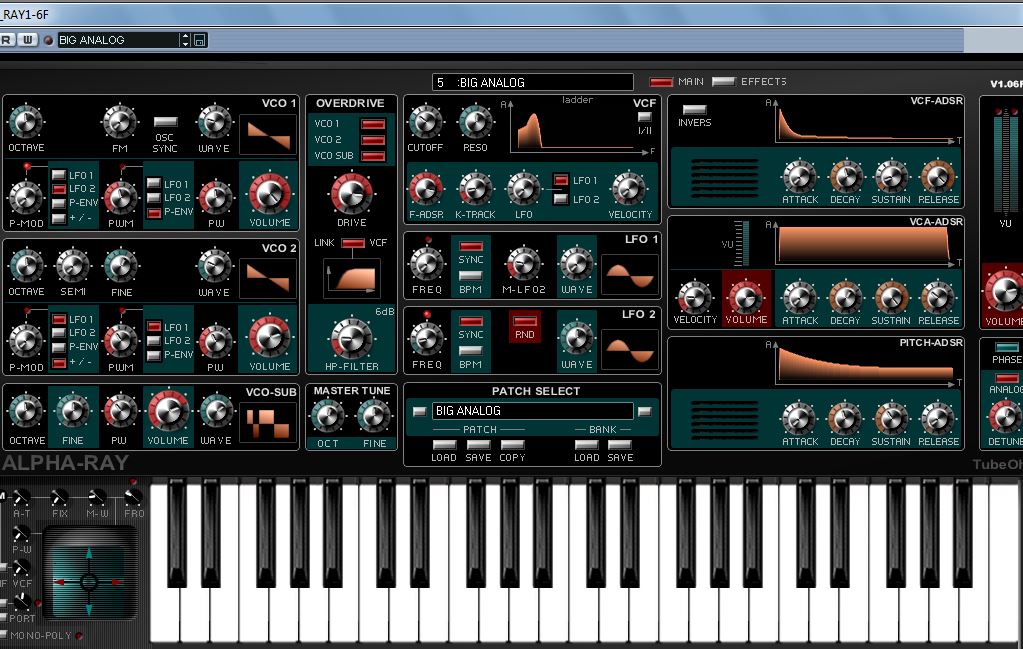The width and height of the screenshot is (1023, 649).
Task: Toggle the overdrive VCO 1 switch
Action: pyautogui.click(x=373, y=124)
